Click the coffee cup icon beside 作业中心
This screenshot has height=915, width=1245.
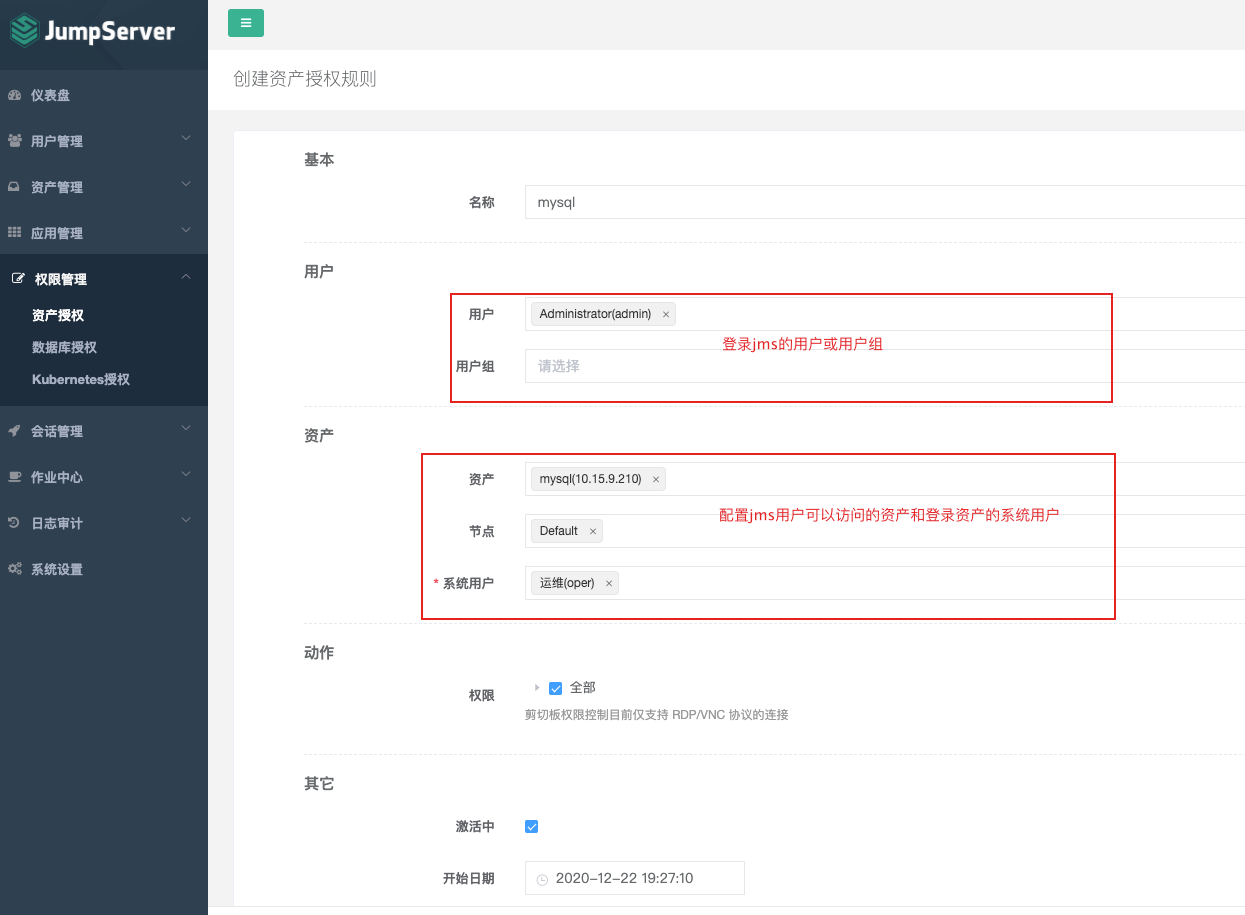[x=14, y=477]
